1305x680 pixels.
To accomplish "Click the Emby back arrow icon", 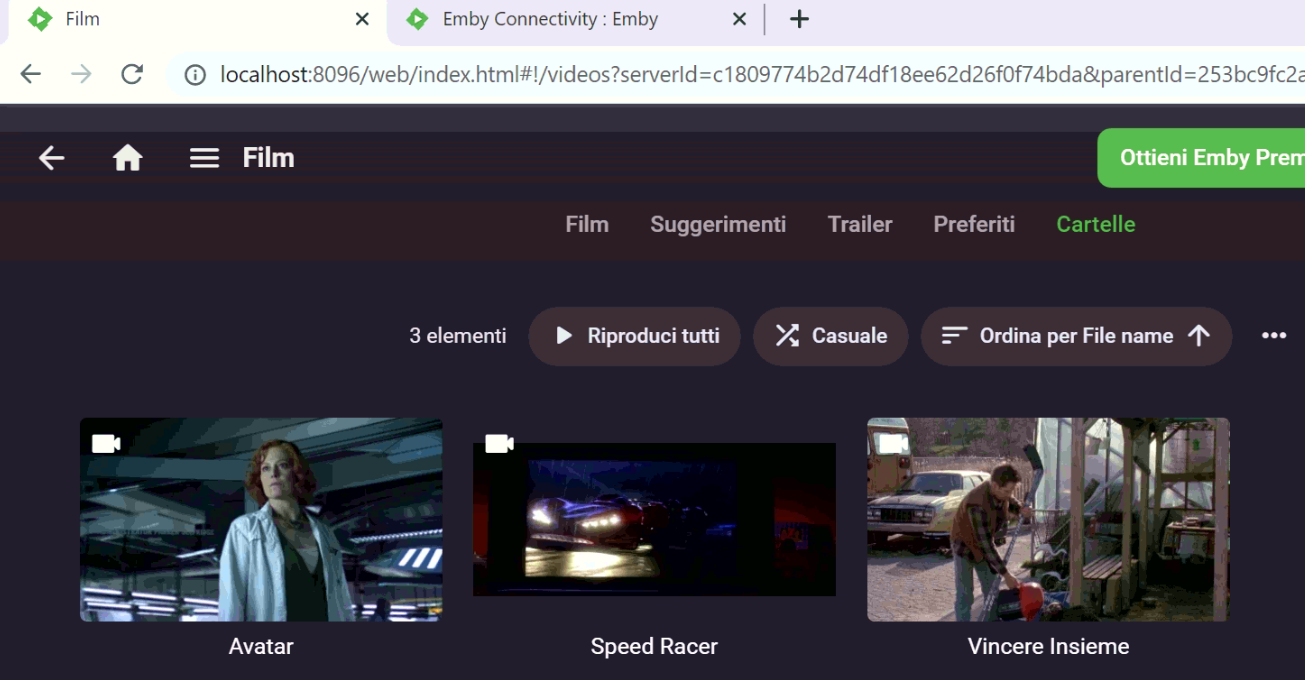I will coord(51,158).
